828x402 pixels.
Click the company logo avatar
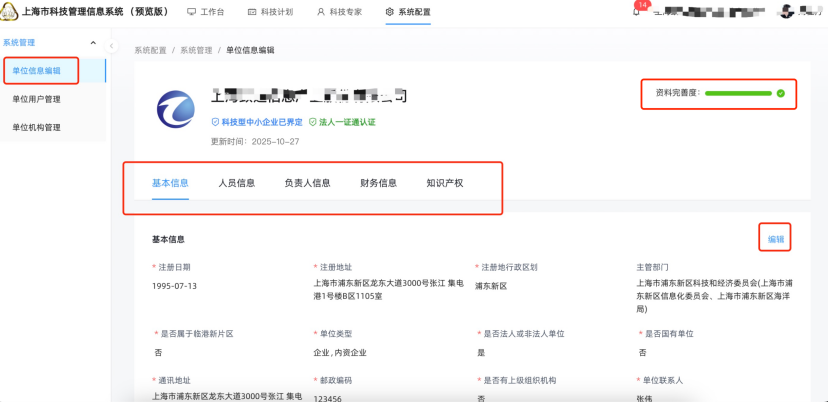pyautogui.click(x=177, y=109)
